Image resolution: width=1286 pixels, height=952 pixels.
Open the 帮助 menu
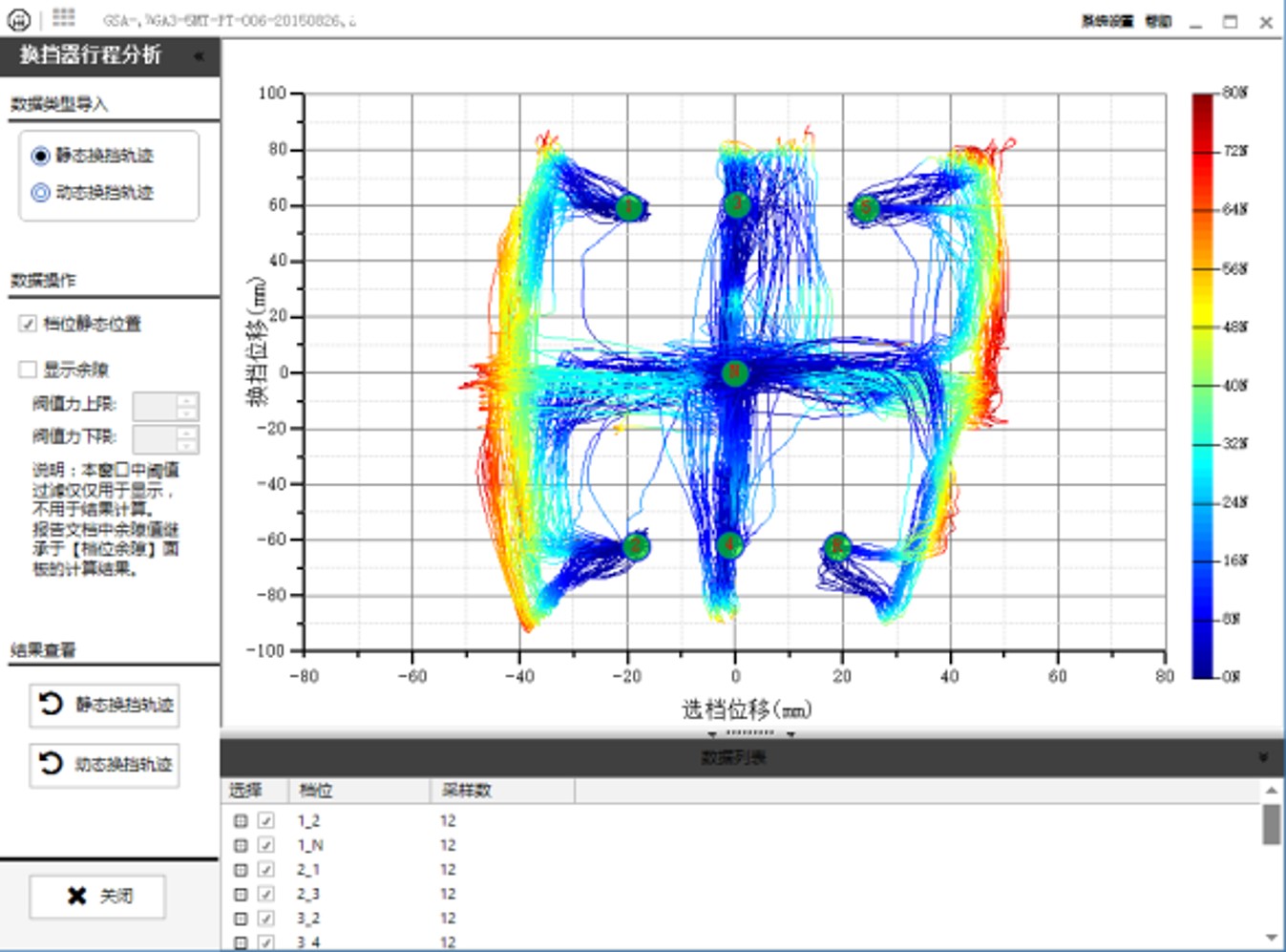pos(1158,21)
